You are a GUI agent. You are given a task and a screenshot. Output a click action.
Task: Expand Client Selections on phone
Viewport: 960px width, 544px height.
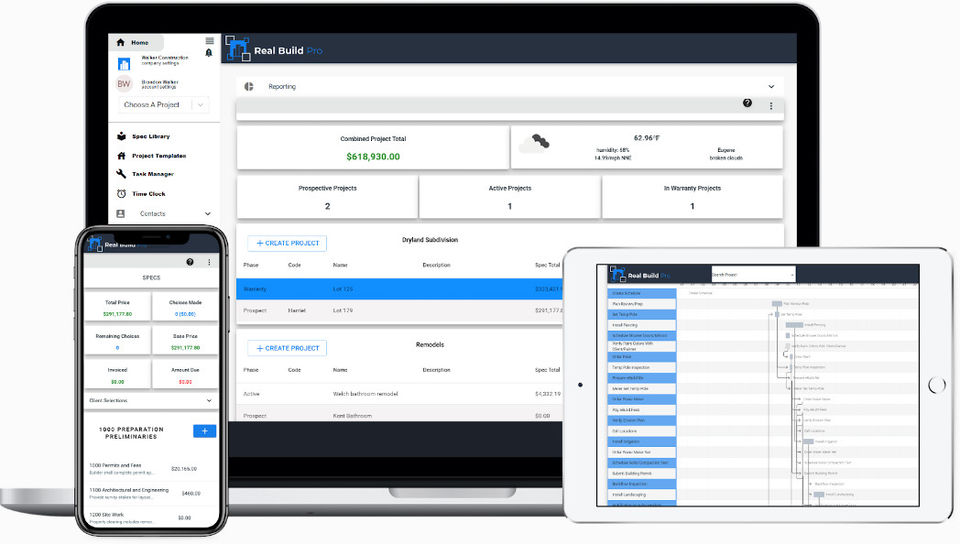pyautogui.click(x=151, y=400)
